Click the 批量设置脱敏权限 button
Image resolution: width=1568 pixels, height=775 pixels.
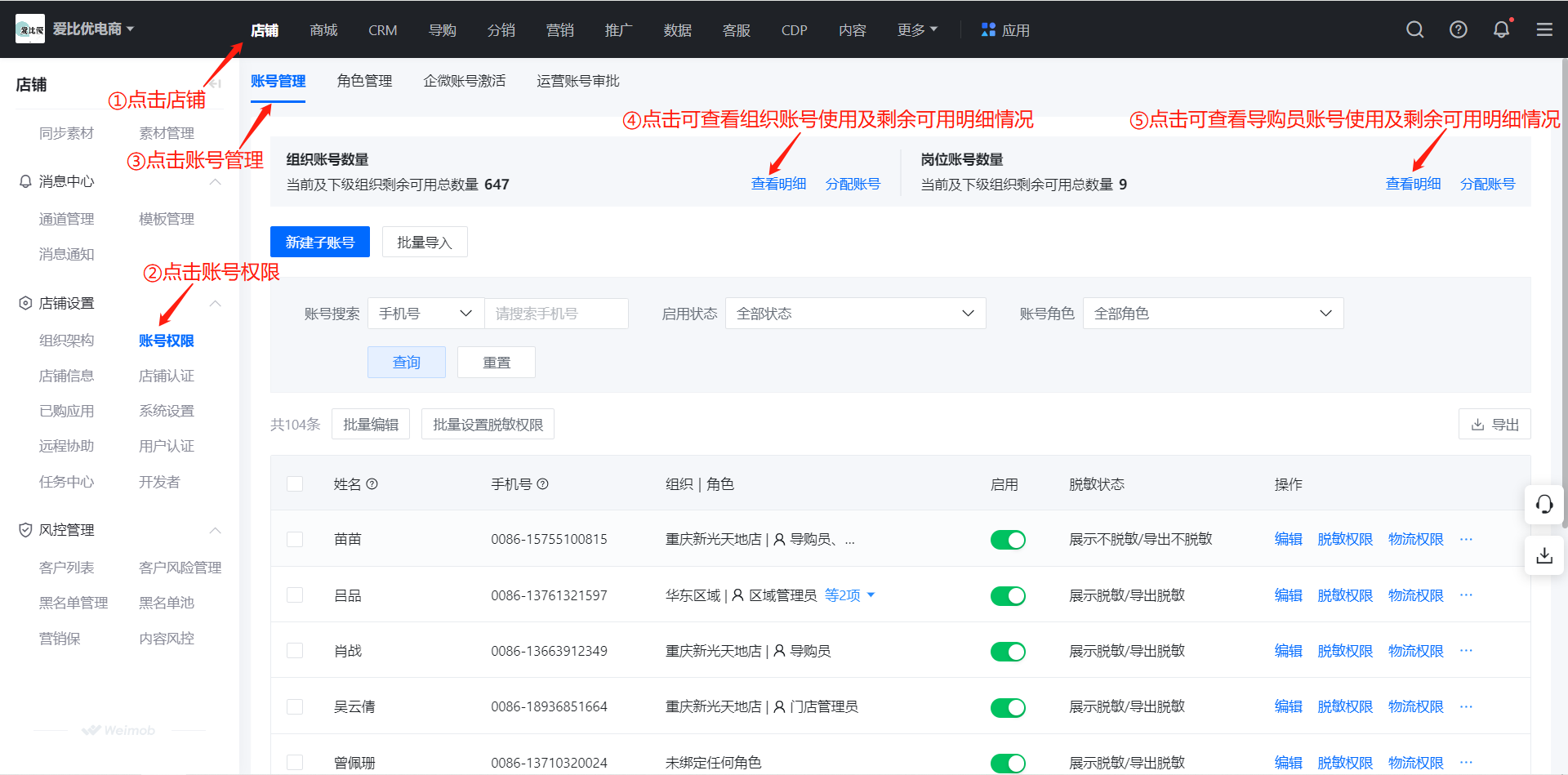pos(488,425)
